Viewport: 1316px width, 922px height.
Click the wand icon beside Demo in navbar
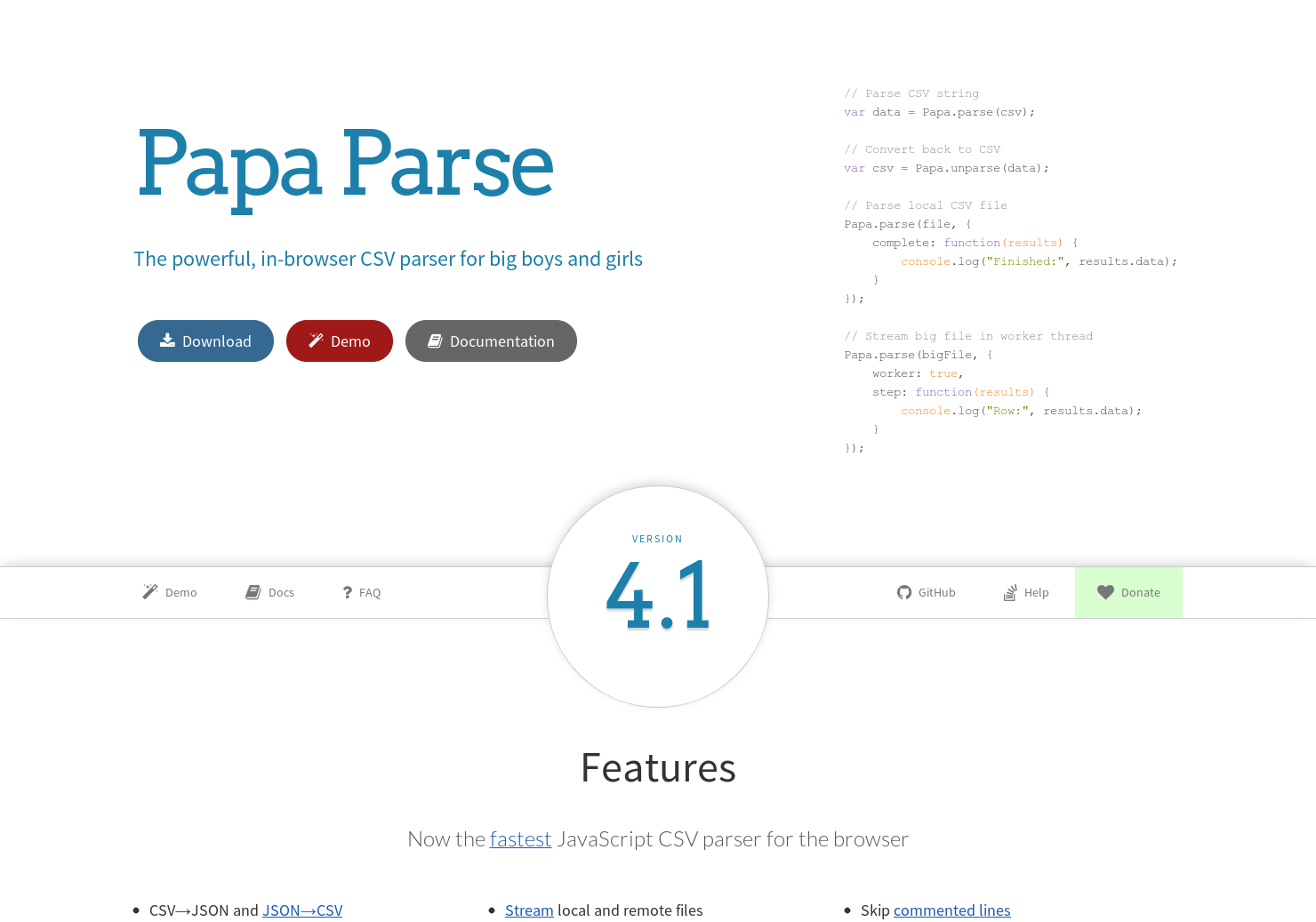pyautogui.click(x=149, y=591)
